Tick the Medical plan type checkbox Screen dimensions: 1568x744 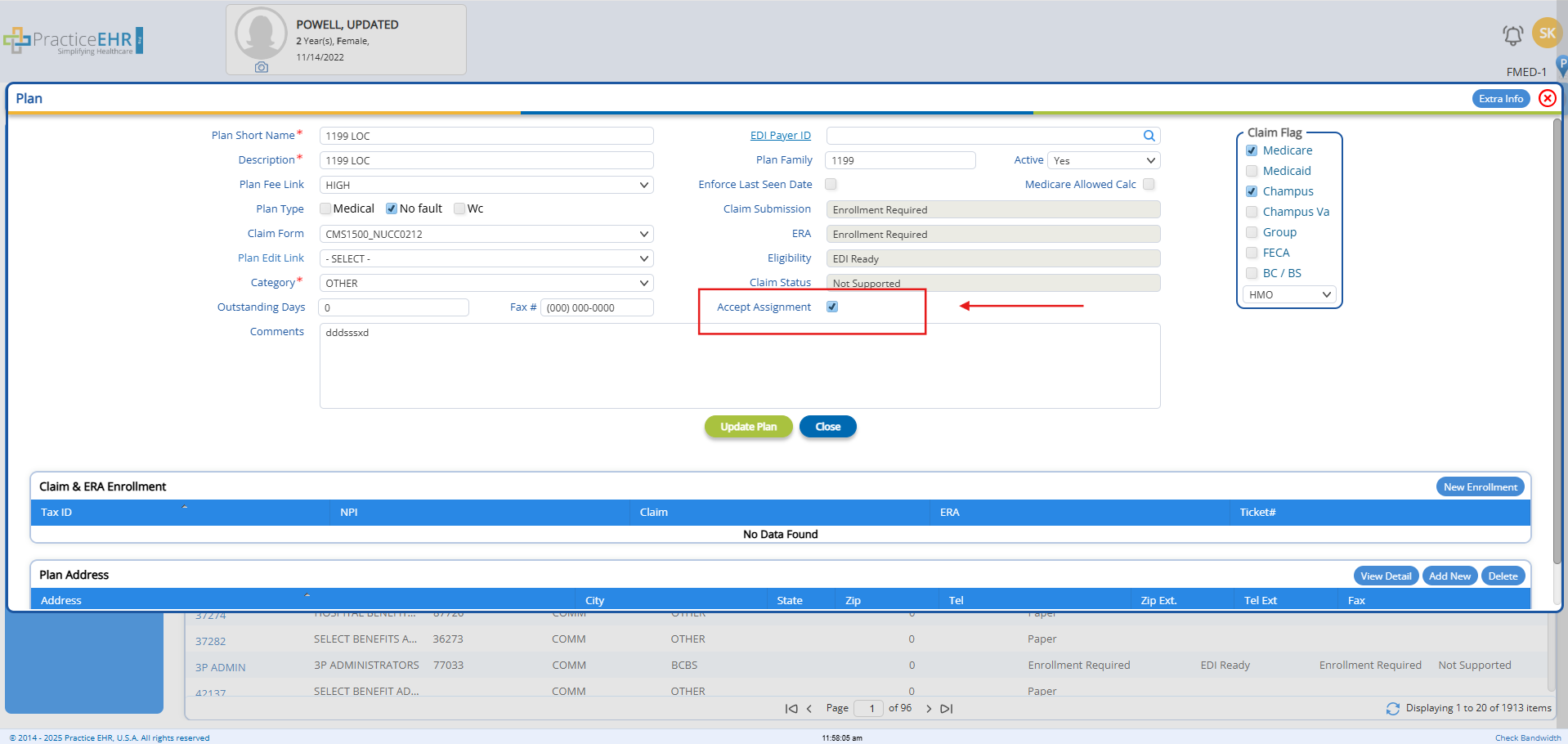pos(325,208)
